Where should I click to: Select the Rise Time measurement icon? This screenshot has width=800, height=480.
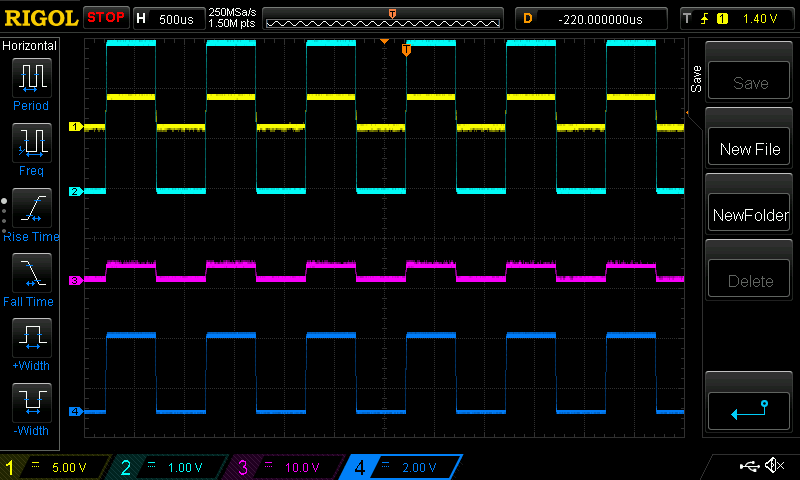(32, 208)
